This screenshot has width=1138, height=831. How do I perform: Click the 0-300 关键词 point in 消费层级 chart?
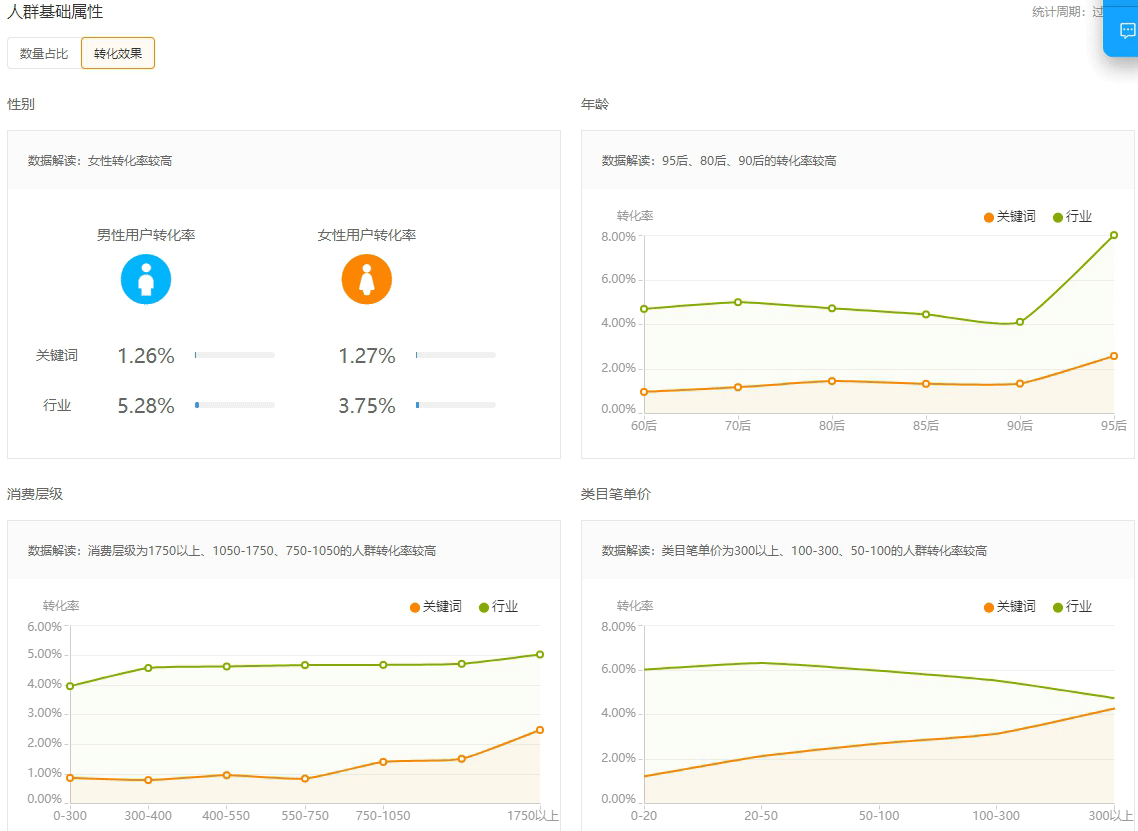tap(70, 778)
